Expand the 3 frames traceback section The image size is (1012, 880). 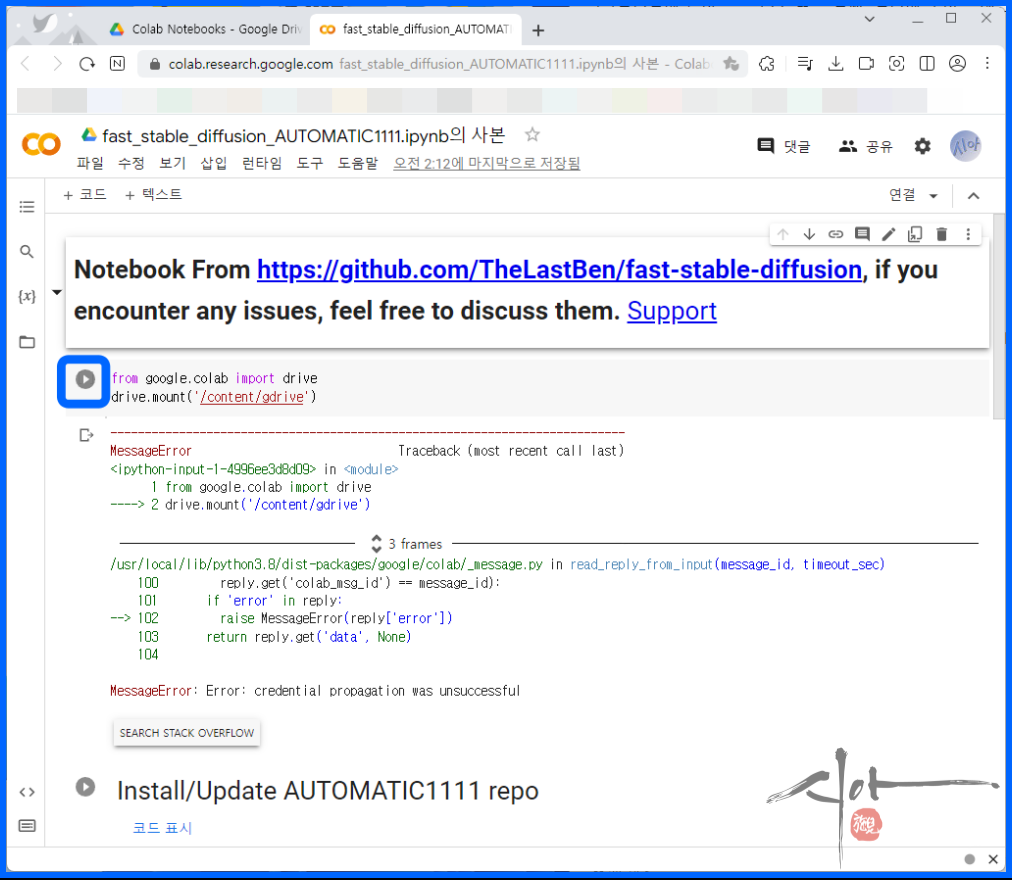[x=407, y=544]
